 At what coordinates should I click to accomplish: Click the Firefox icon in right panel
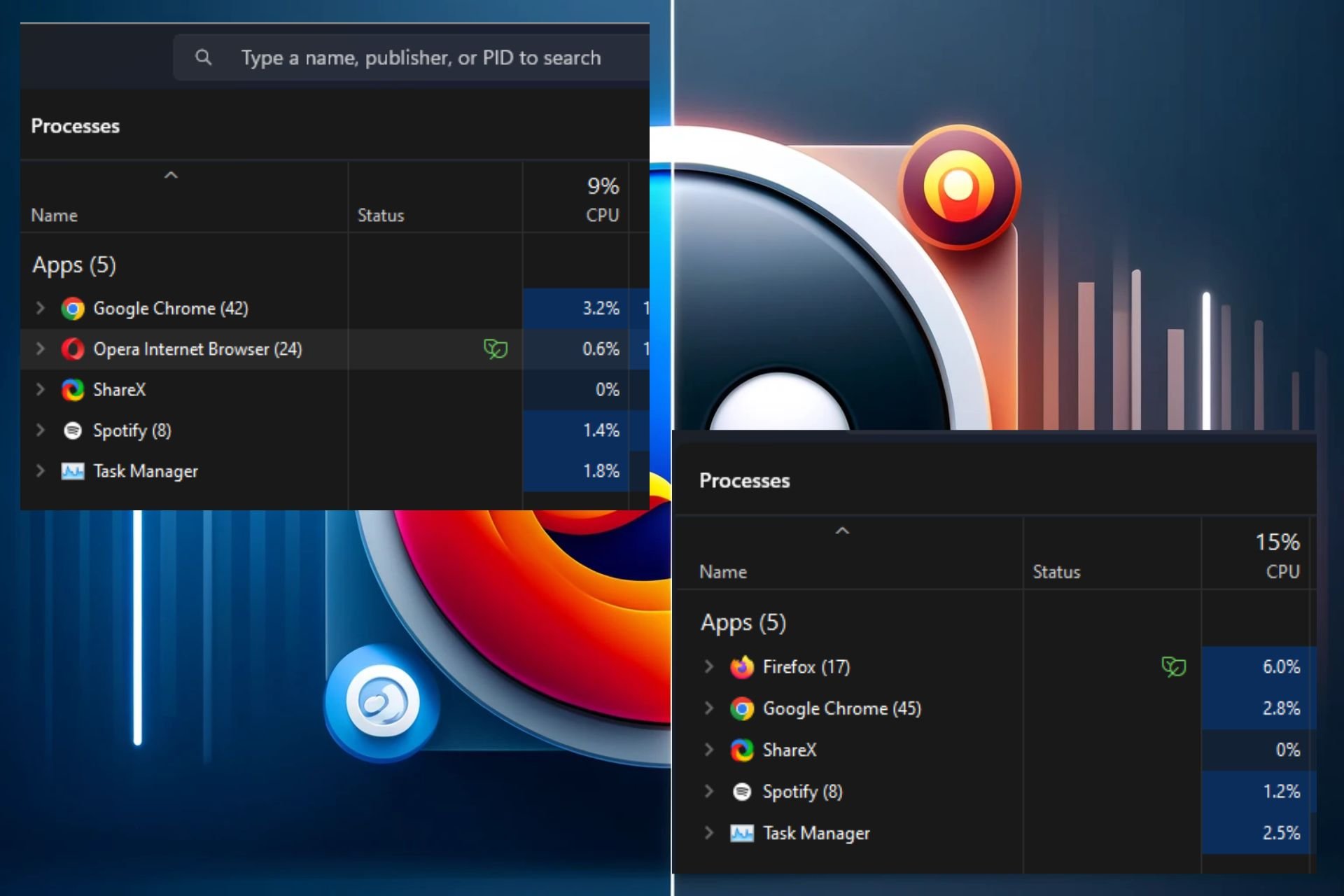741,667
